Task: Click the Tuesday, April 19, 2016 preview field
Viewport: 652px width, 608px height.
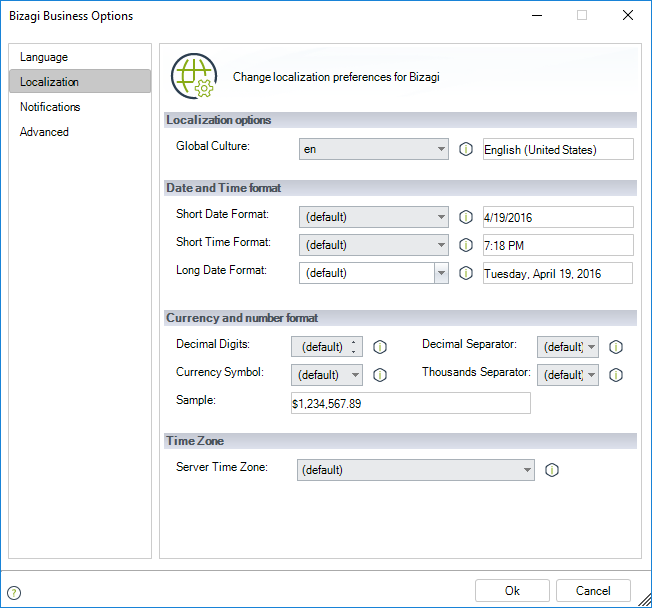Action: click(558, 273)
